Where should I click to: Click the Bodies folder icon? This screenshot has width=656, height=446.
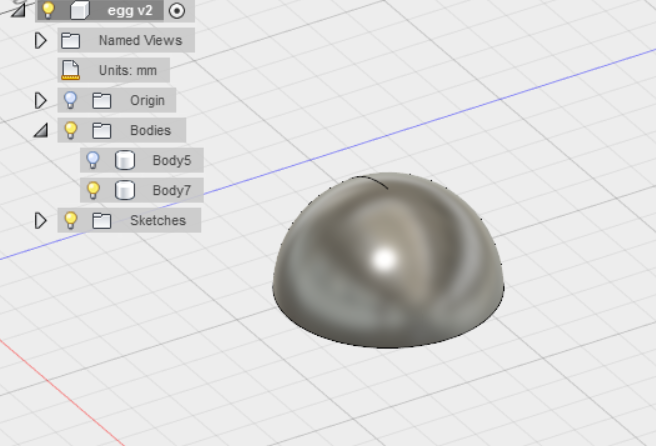tap(102, 131)
